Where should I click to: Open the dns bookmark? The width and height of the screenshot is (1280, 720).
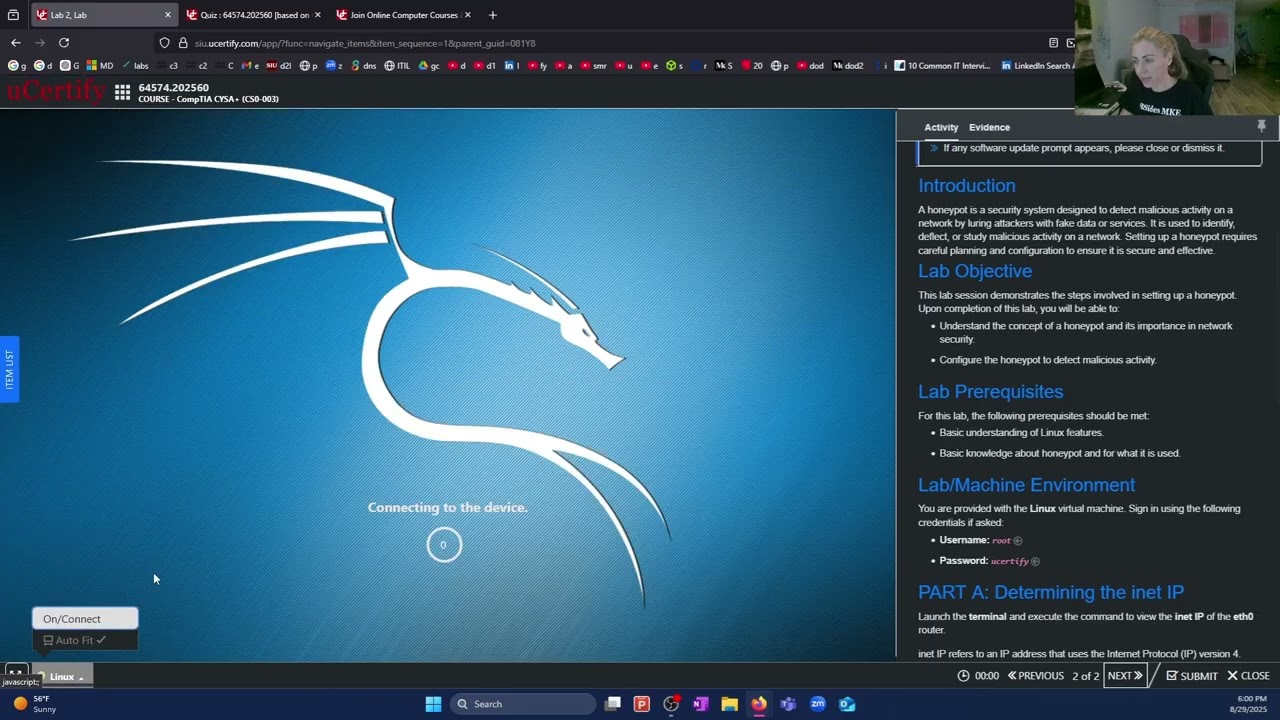point(363,66)
